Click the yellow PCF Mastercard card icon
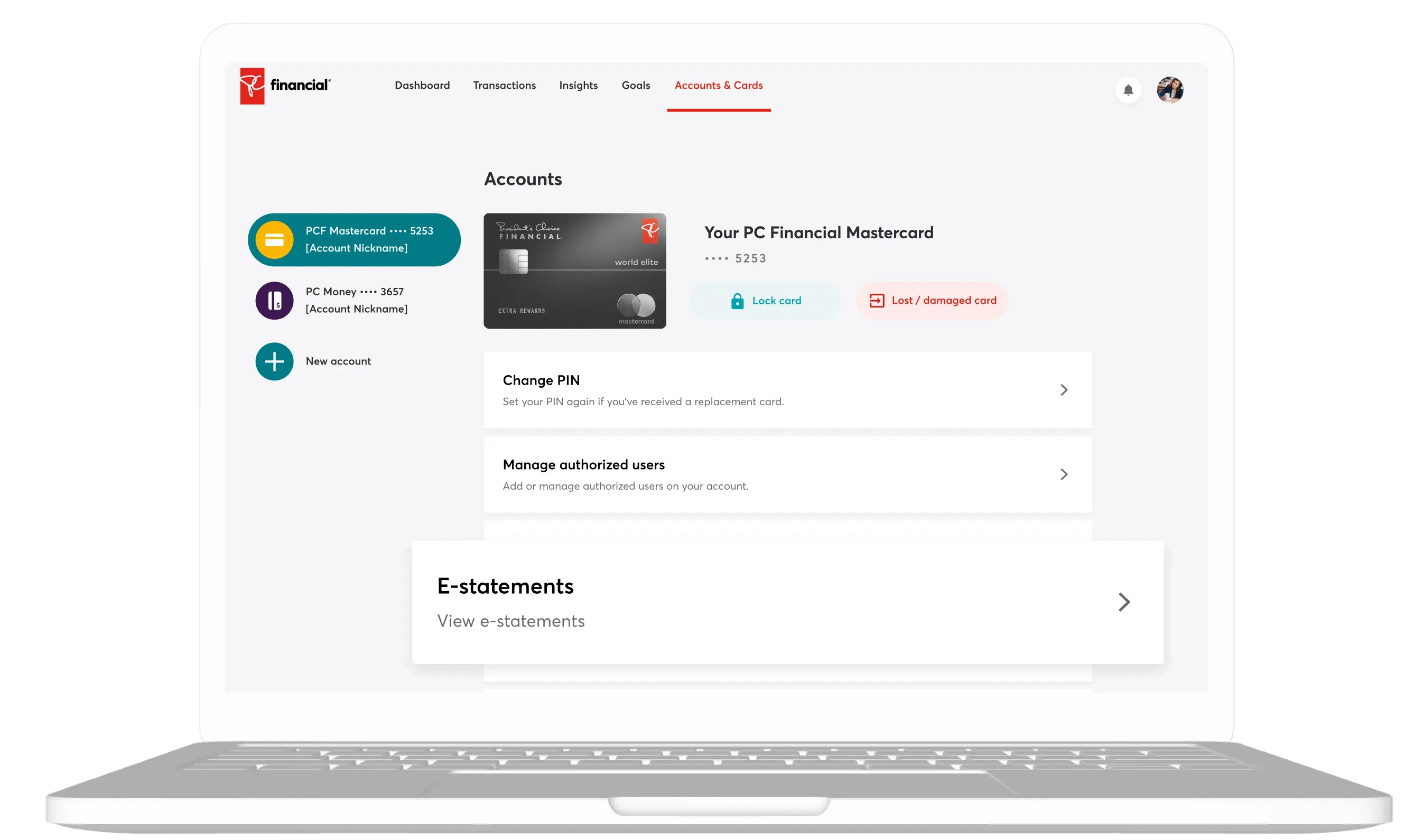The image size is (1414, 840). point(275,240)
